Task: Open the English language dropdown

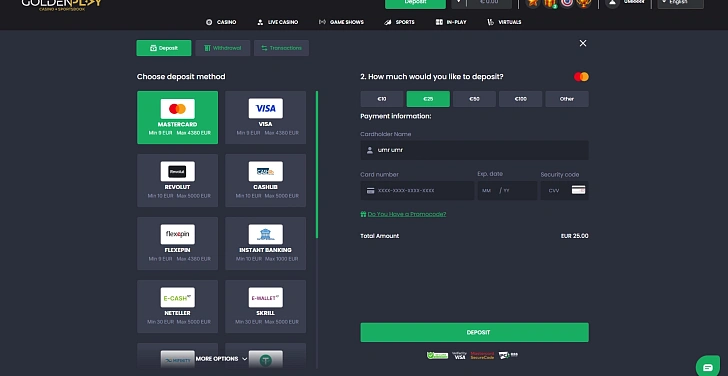Action: [x=681, y=3]
